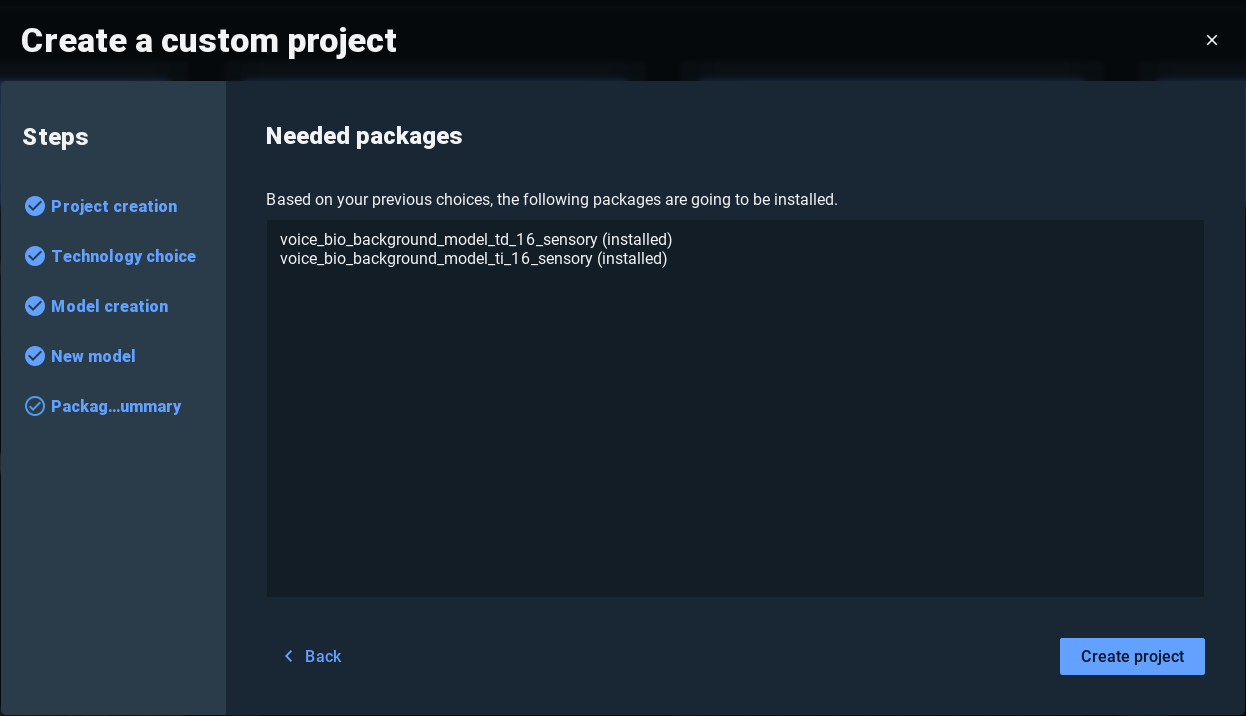
Task: Open the Technology choice step
Action: [123, 256]
